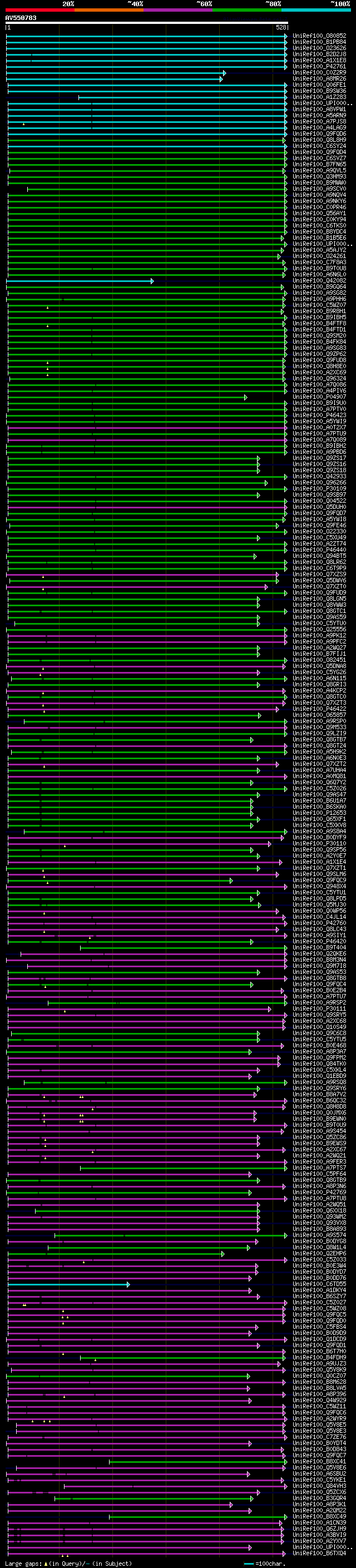
Task: Pick the UniRef100_Q3HM93 entry
Action: [319, 176]
